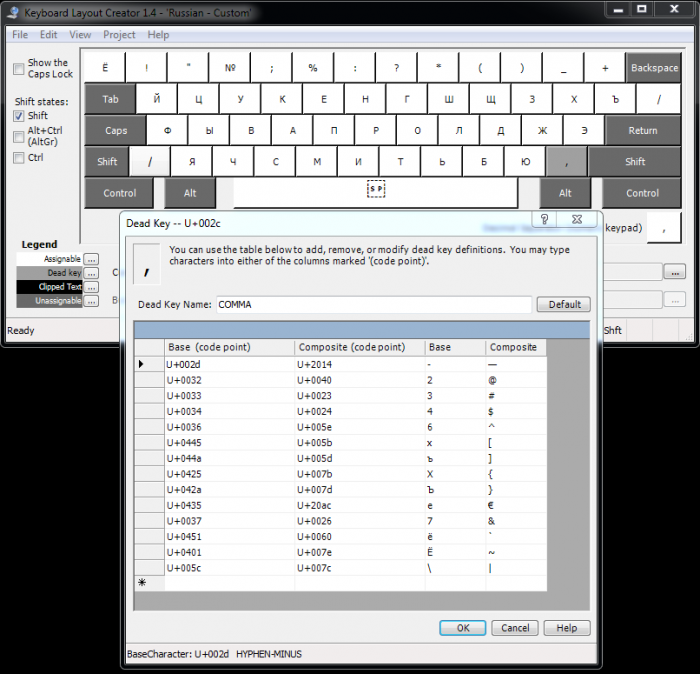
Task: Click the Base (code point) column header
Action: [x=229, y=347]
